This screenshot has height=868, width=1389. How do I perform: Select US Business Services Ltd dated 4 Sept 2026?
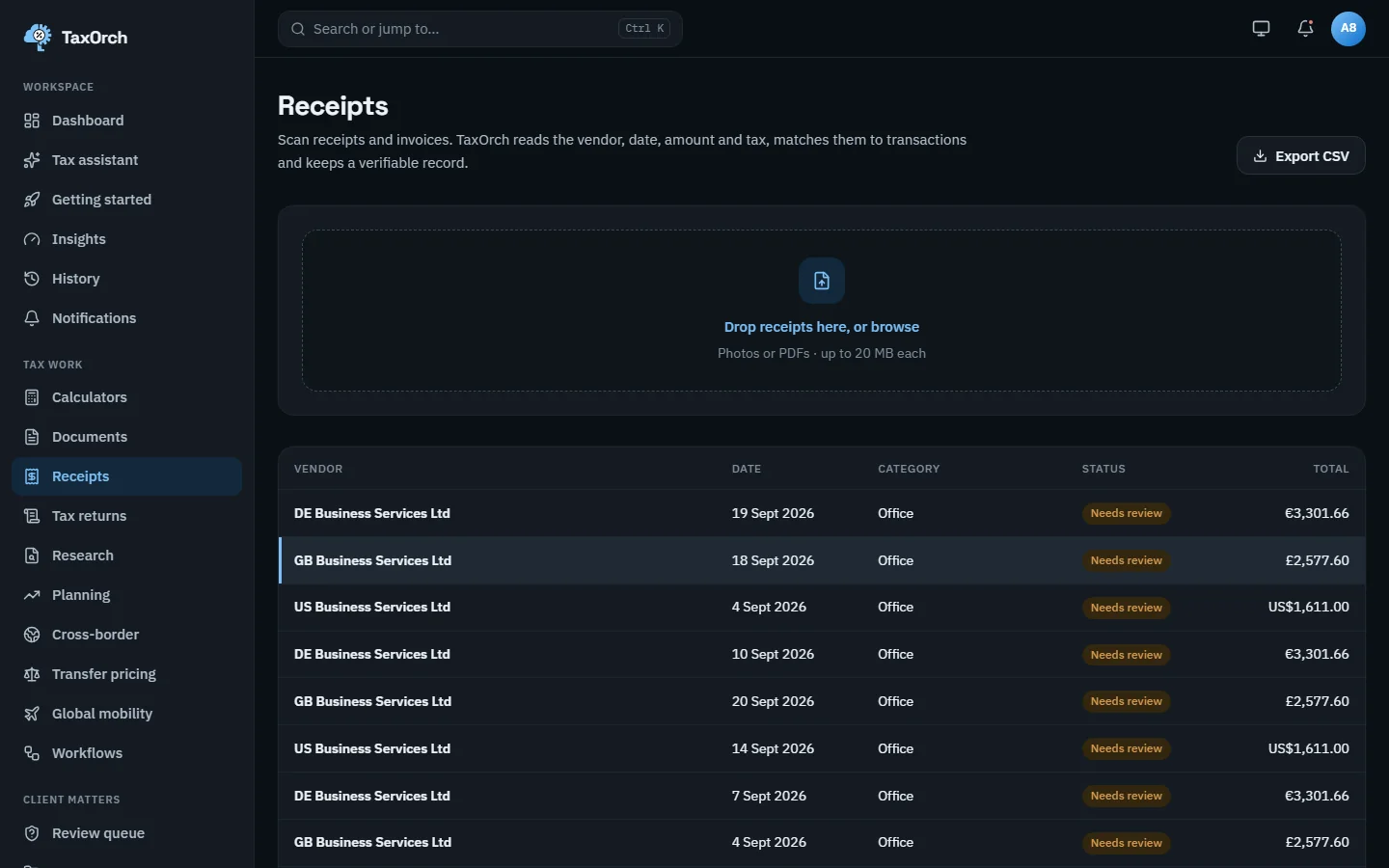click(x=822, y=608)
